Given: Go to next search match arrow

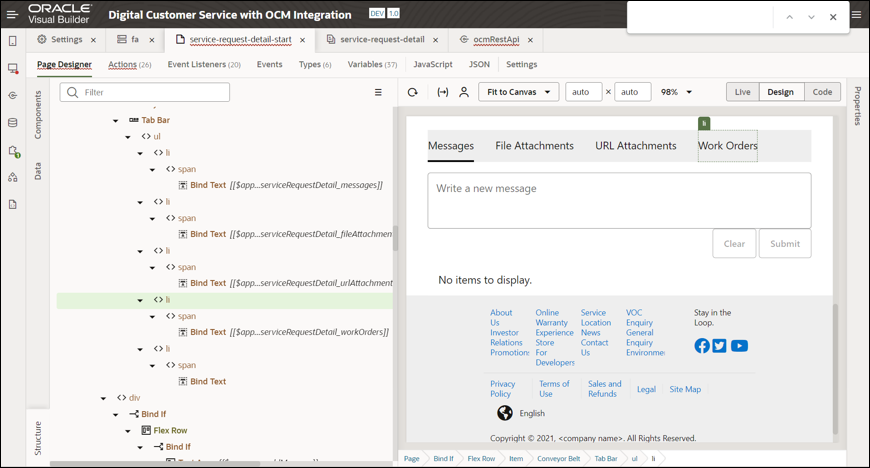Looking at the screenshot, I should click(x=811, y=17).
